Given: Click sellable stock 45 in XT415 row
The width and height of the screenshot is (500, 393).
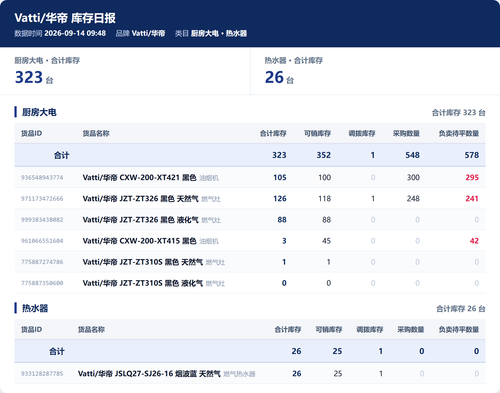Looking at the screenshot, I should click(326, 241).
